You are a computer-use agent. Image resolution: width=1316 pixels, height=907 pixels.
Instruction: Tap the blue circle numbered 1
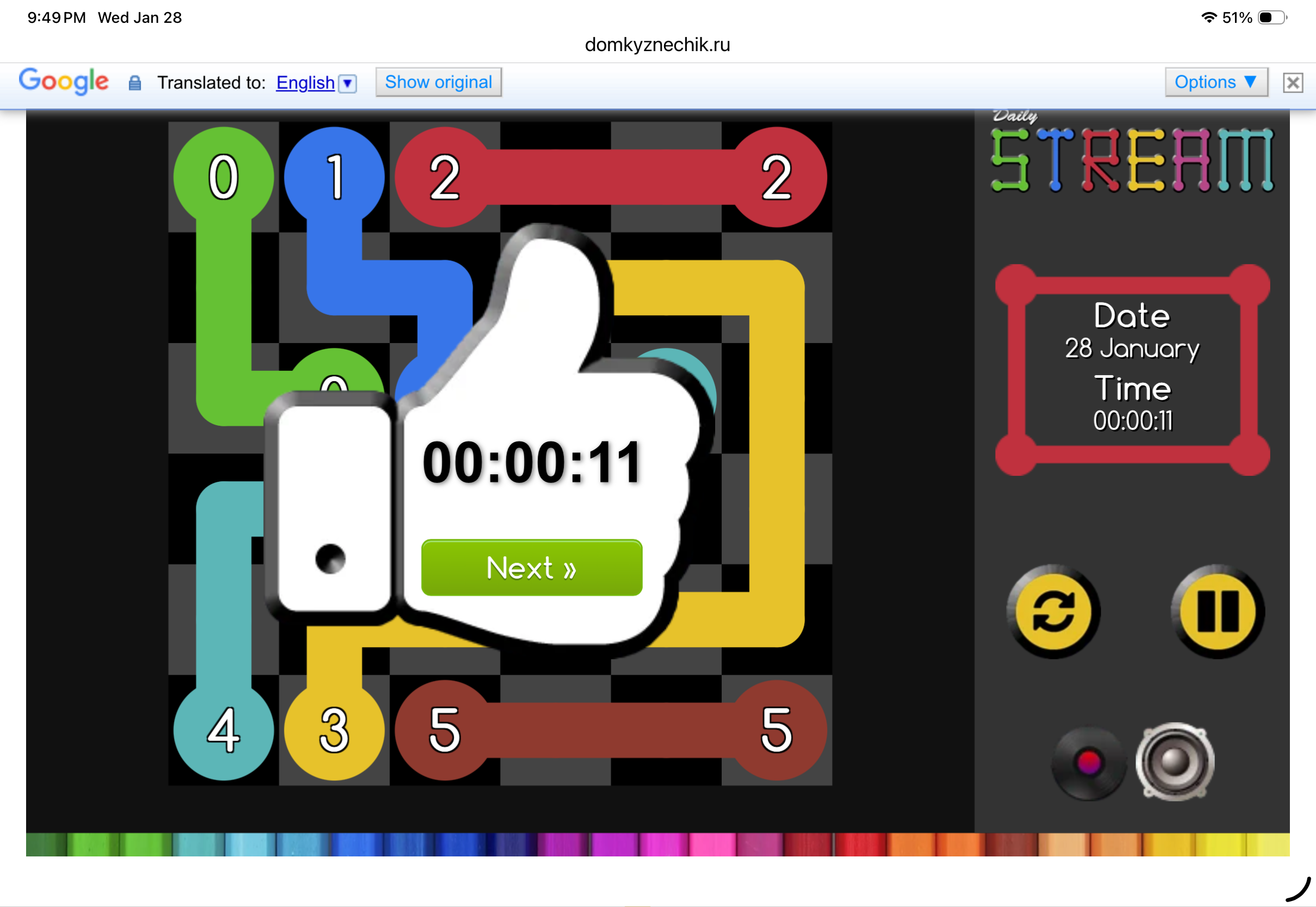pos(334,177)
